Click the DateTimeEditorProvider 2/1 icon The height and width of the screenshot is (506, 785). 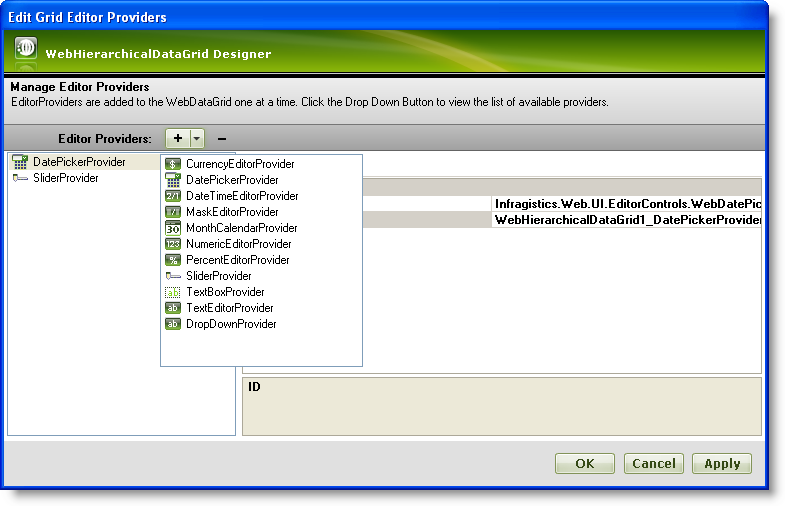coord(173,196)
